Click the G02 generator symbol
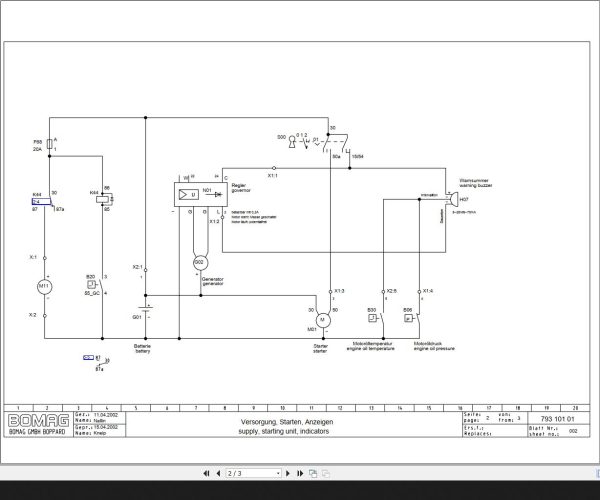600x500 pixels. click(x=201, y=262)
